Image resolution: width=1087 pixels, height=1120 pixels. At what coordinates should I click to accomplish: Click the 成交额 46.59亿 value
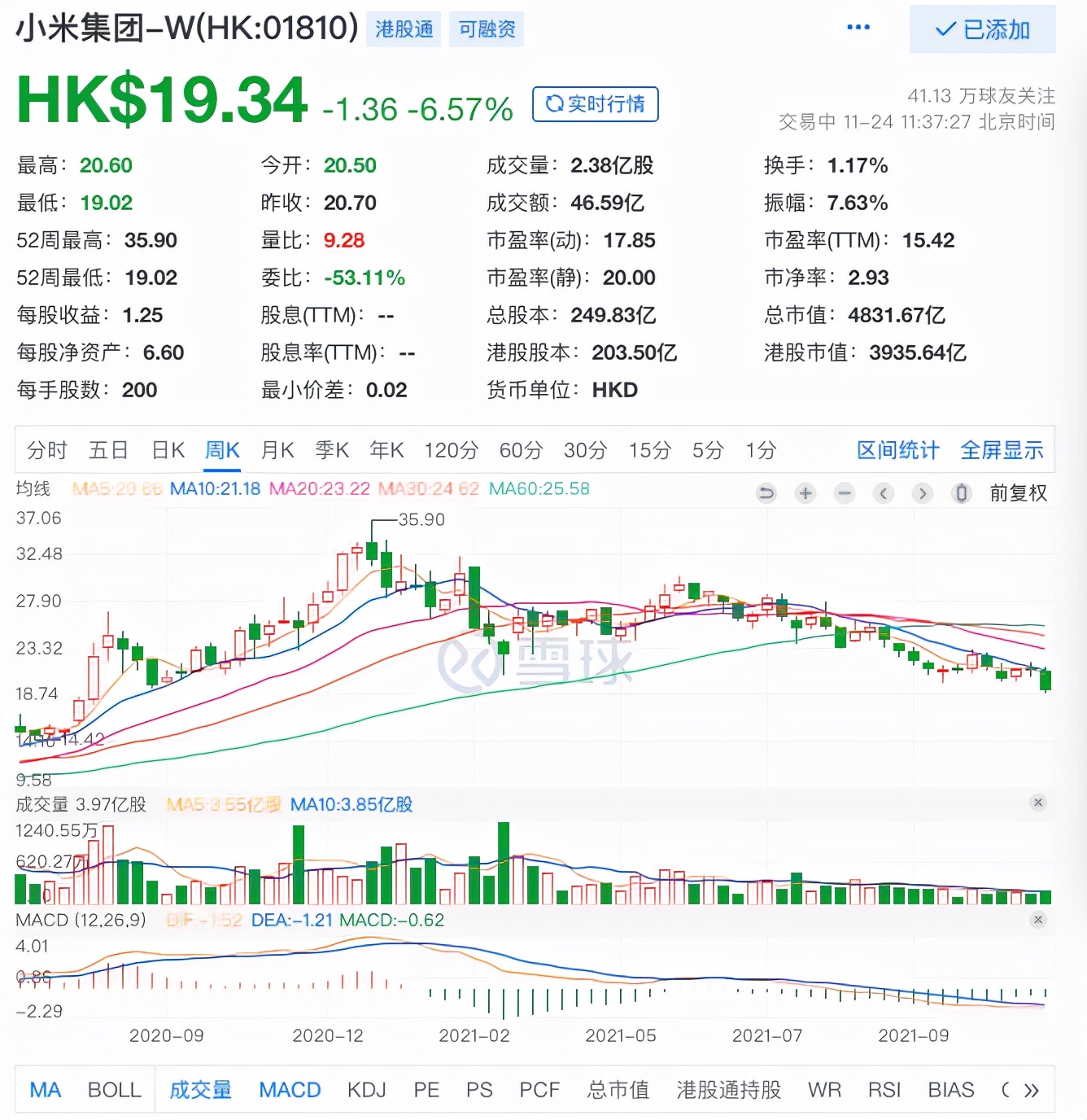[607, 203]
